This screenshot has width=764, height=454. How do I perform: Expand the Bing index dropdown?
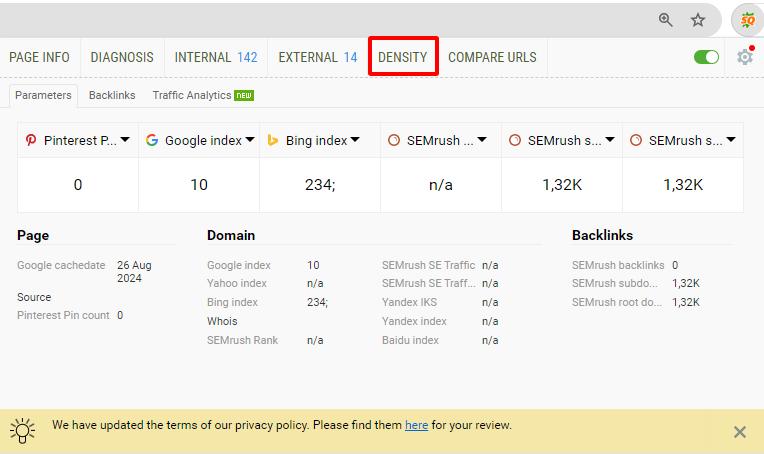(355, 140)
